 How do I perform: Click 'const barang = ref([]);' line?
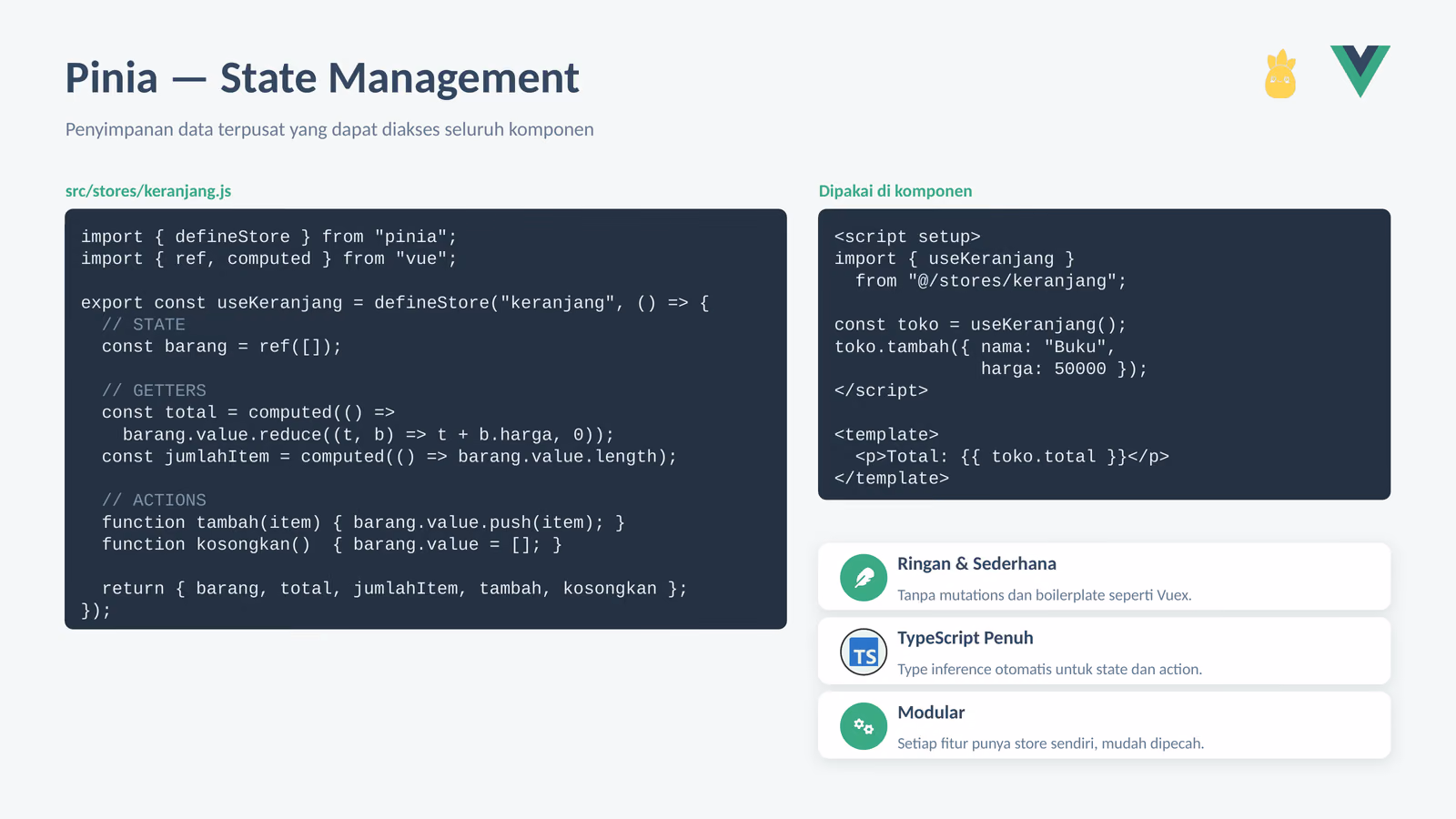click(x=222, y=347)
